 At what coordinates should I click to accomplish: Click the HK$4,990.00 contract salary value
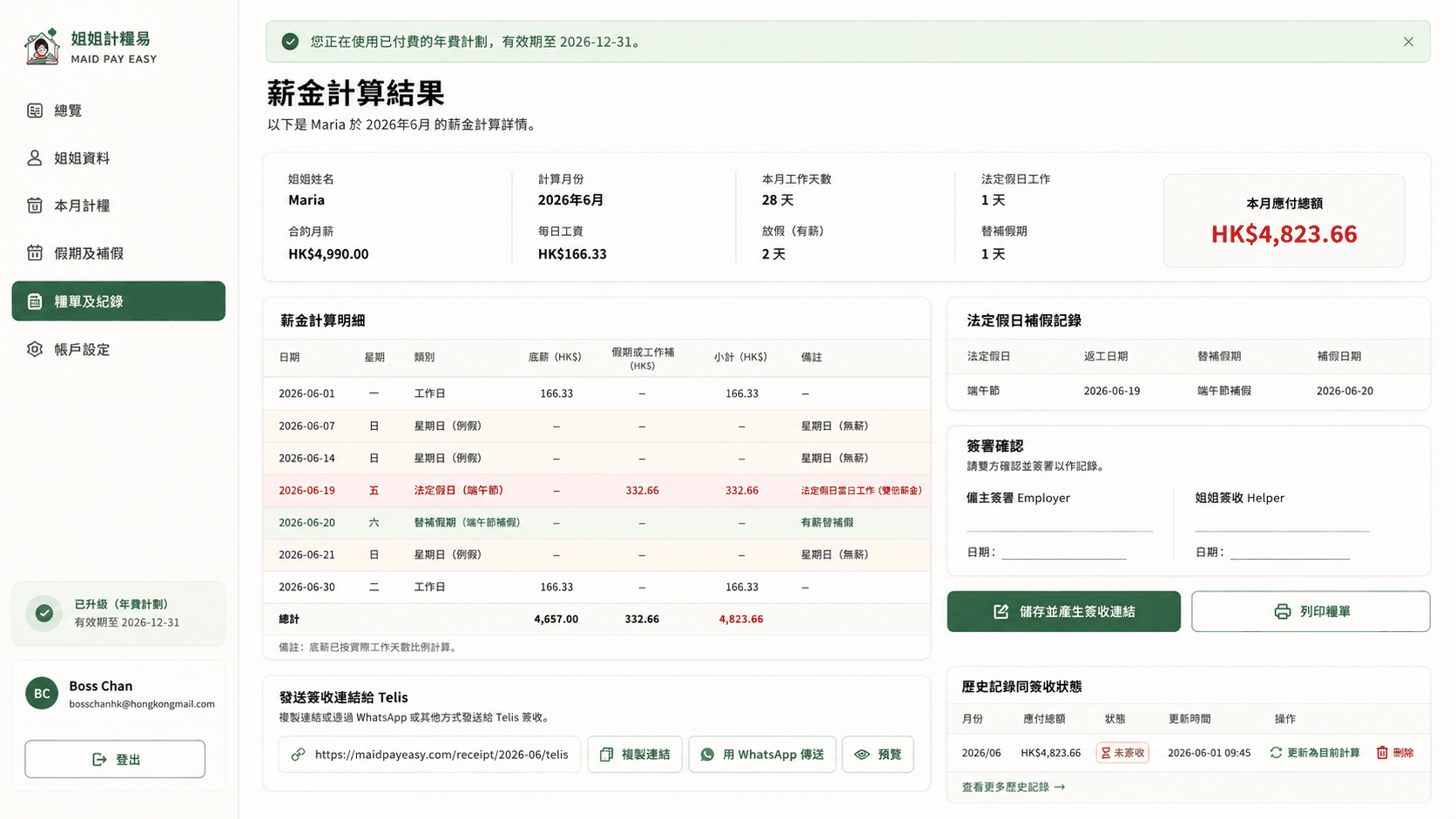pyautogui.click(x=328, y=254)
